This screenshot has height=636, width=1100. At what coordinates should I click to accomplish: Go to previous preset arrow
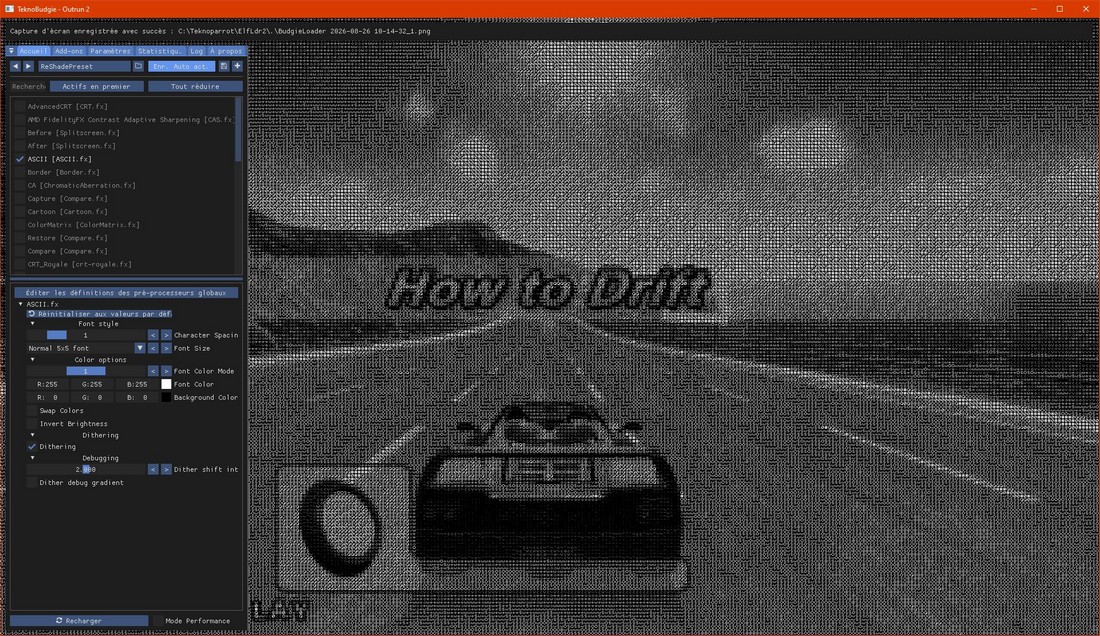click(15, 67)
